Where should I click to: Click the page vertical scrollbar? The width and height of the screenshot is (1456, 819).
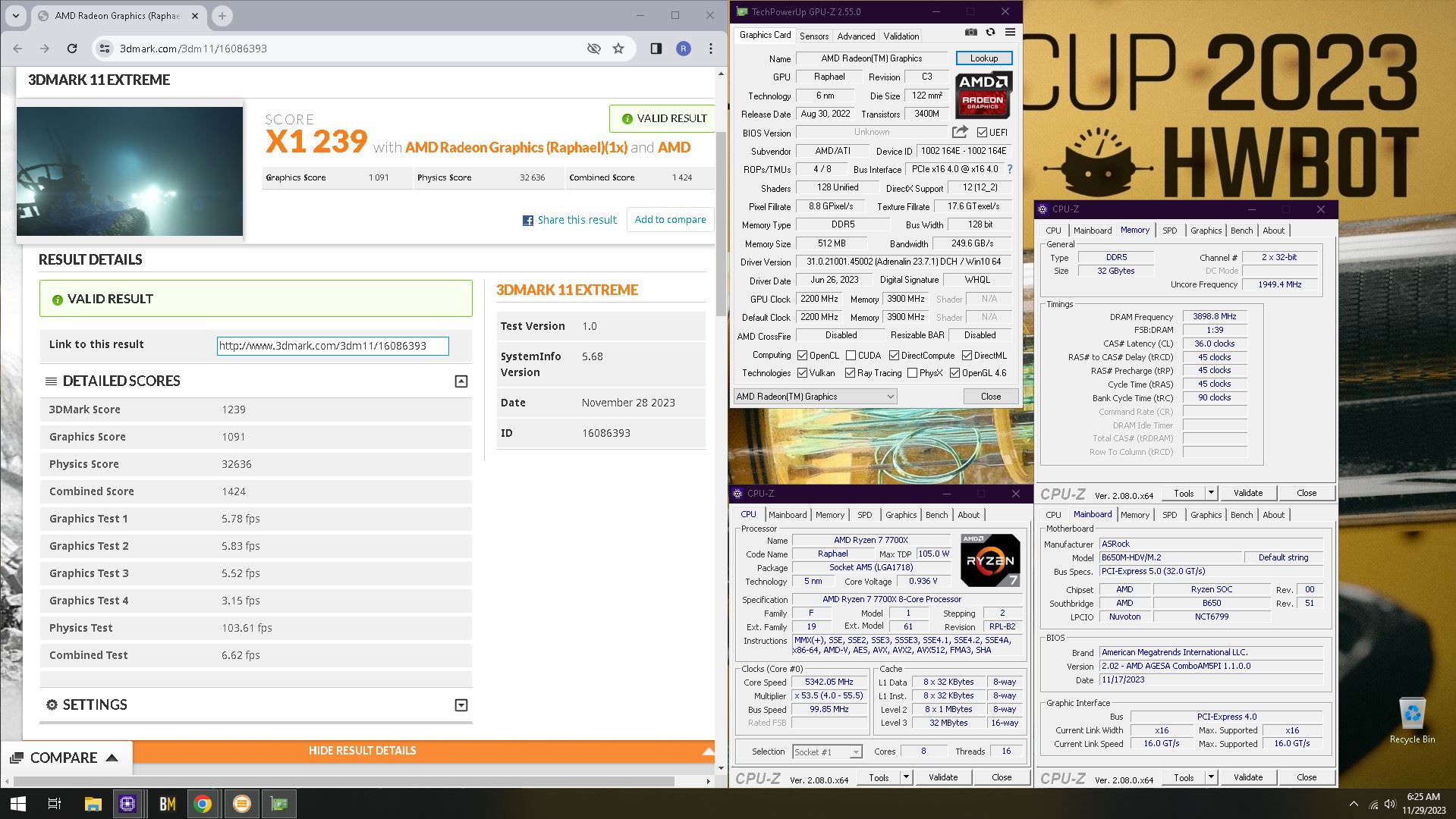tap(721, 226)
